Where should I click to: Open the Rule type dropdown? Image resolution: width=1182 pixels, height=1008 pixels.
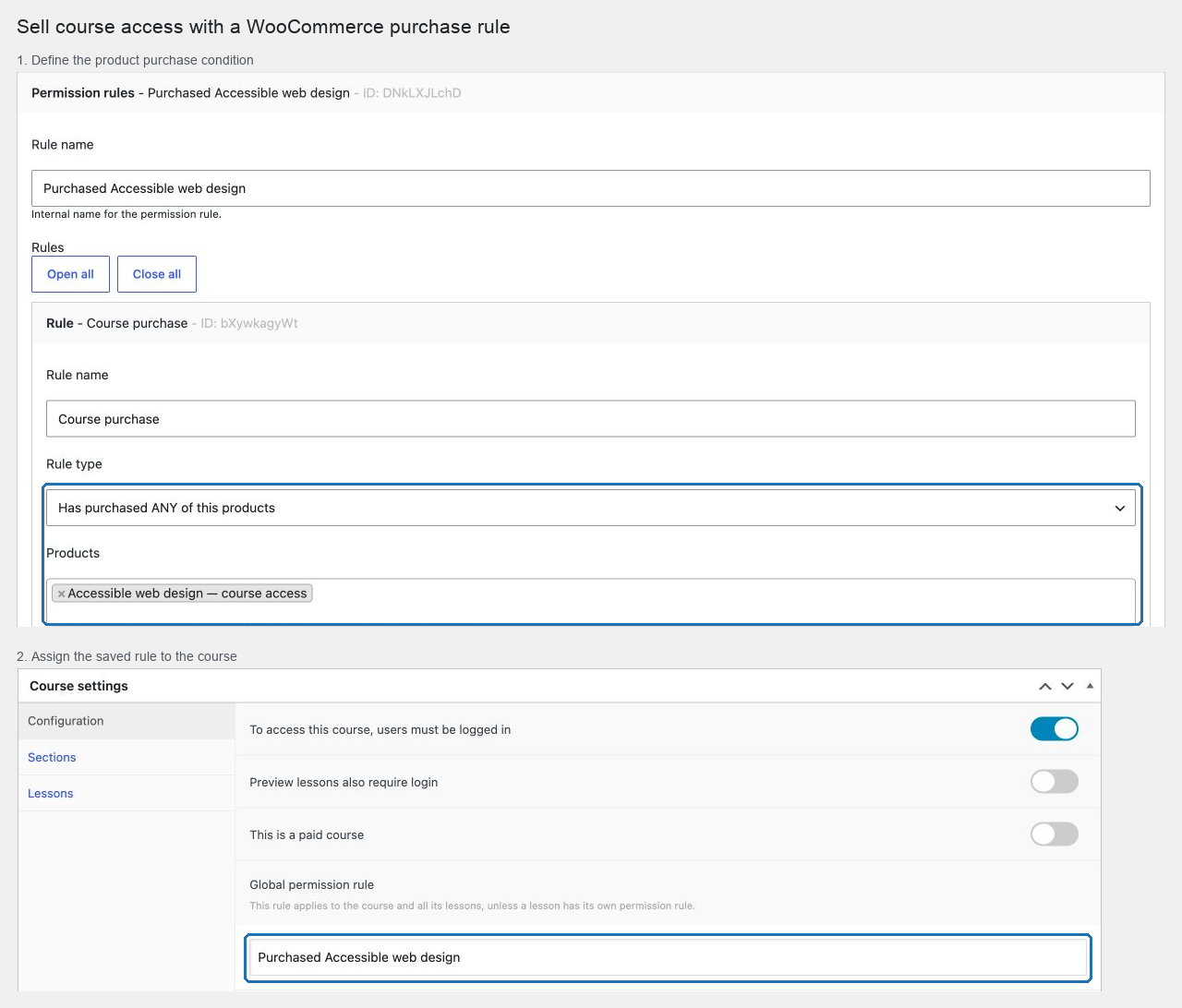tap(591, 508)
